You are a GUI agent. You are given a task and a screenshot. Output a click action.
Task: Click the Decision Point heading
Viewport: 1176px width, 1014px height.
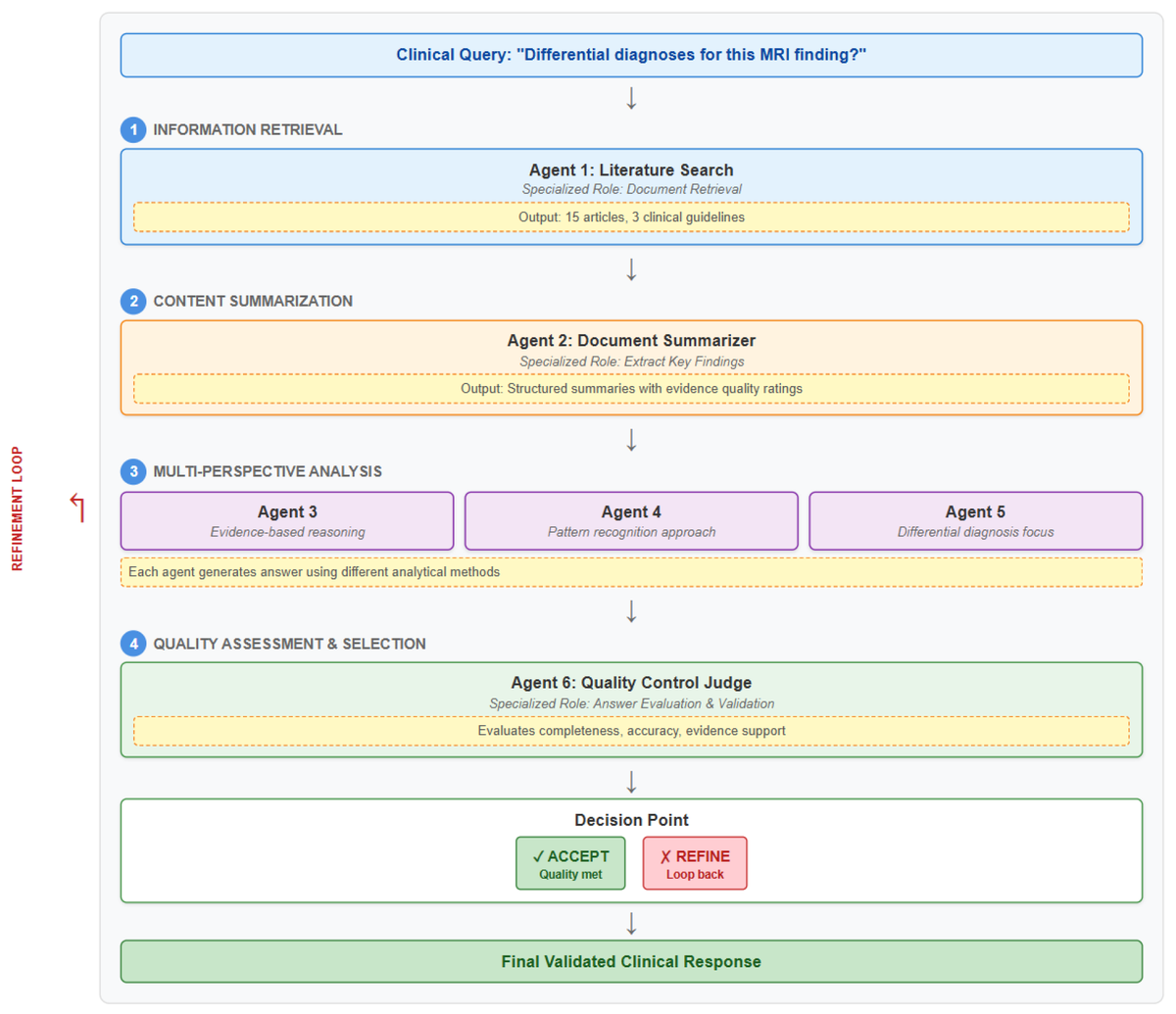click(631, 820)
